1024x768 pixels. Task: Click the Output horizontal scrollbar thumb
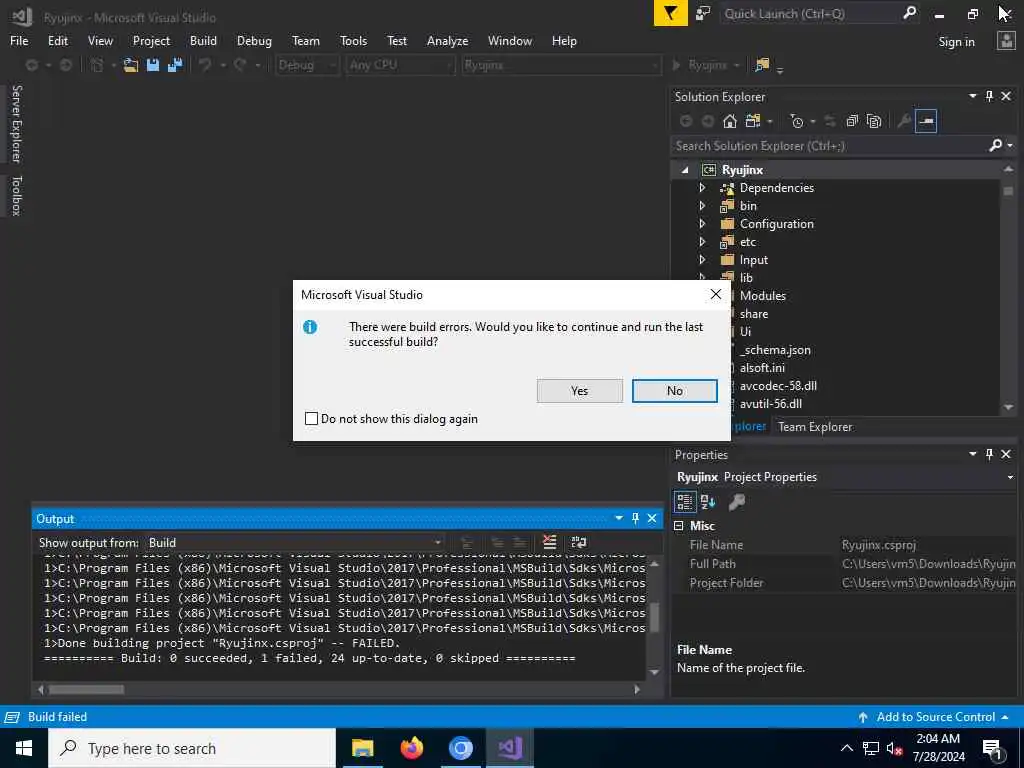(86, 689)
